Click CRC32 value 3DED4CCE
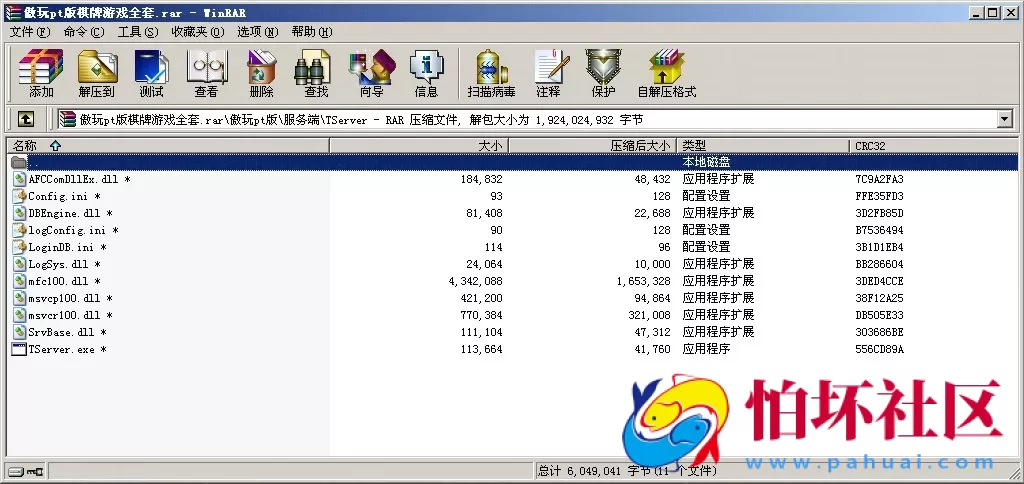Image resolution: width=1024 pixels, height=484 pixels. (879, 281)
